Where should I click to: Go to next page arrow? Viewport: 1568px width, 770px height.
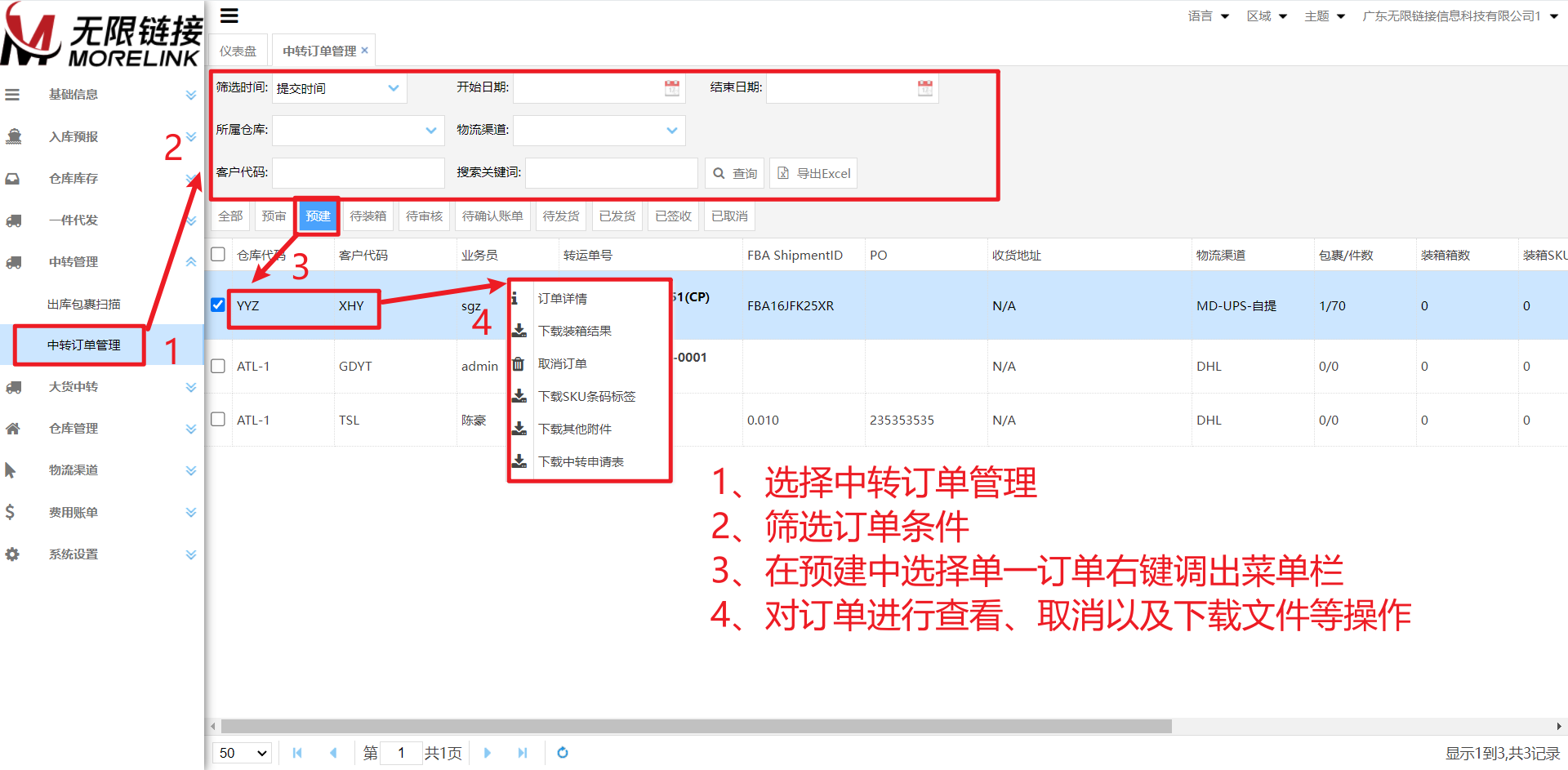488,753
